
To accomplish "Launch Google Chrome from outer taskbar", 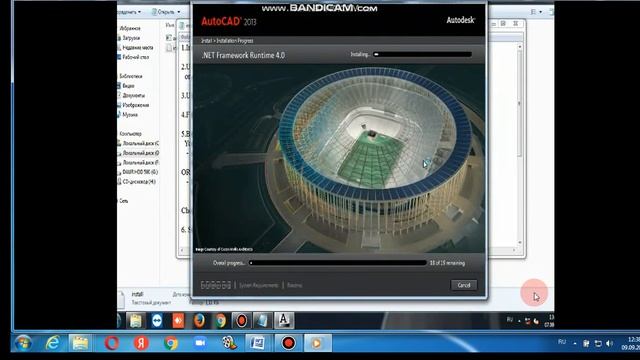I will 171,343.
